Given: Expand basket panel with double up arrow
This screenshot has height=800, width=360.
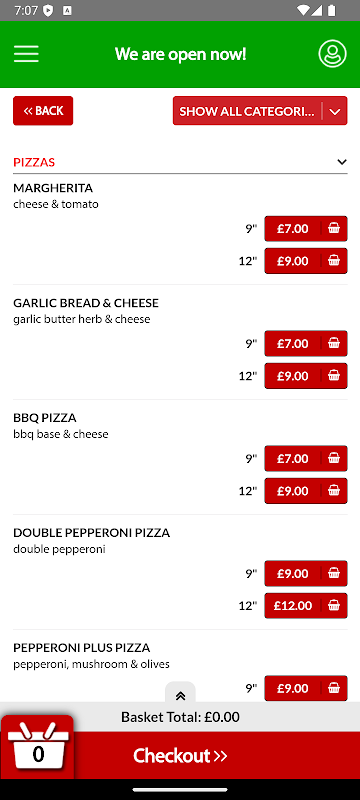Looking at the screenshot, I should tap(180, 695).
